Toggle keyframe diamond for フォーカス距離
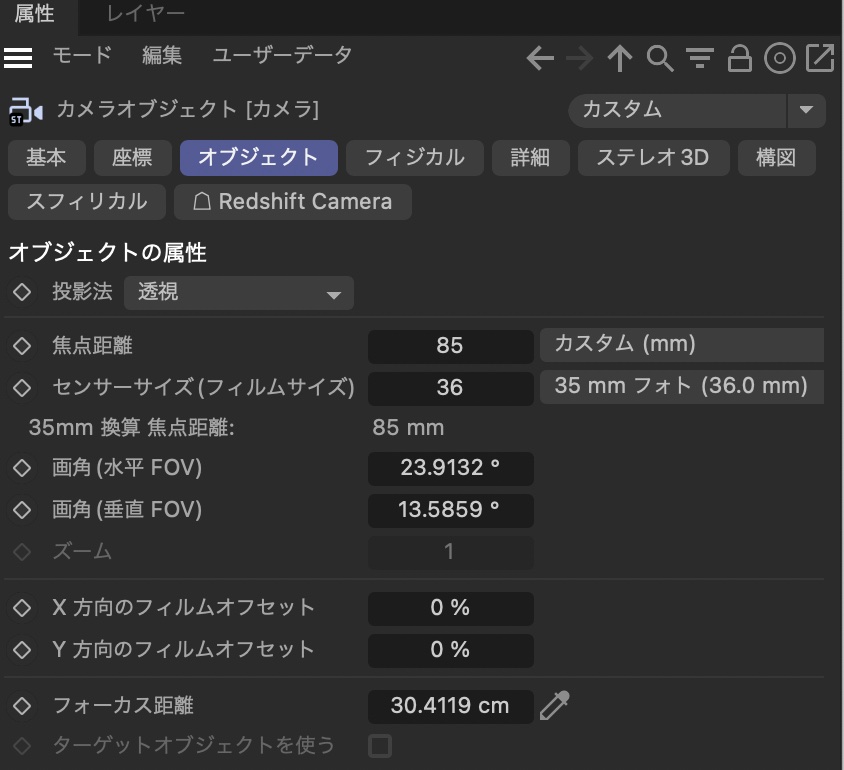Image resolution: width=844 pixels, height=770 pixels. pos(21,706)
